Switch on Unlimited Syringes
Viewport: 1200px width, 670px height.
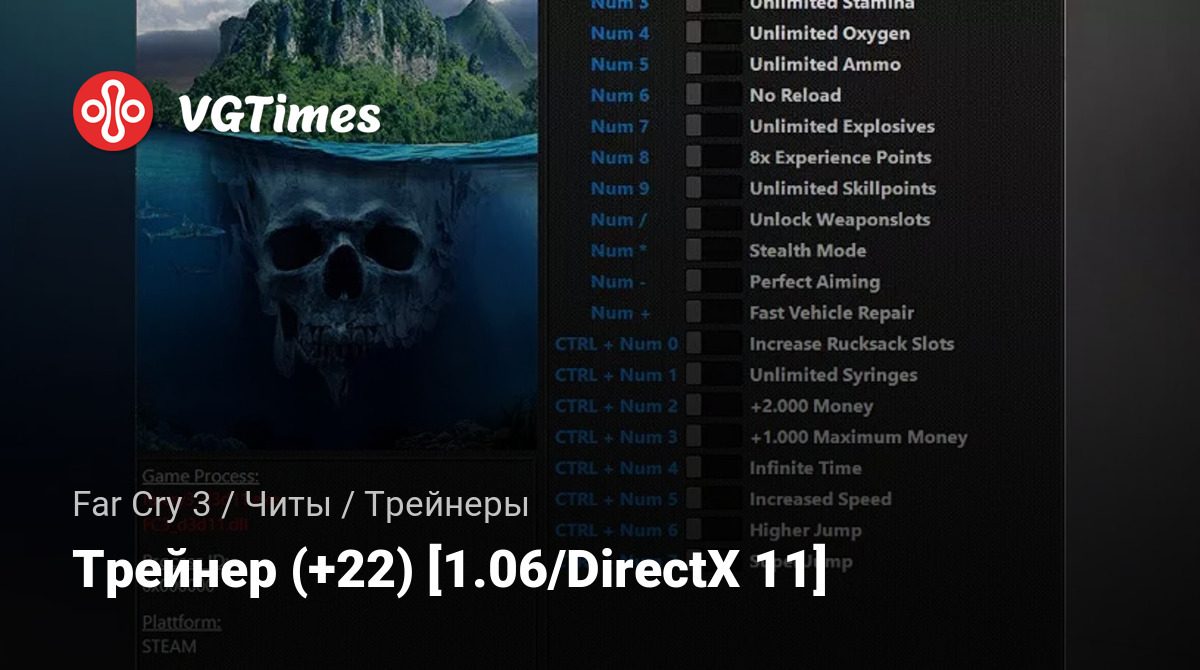click(x=713, y=374)
